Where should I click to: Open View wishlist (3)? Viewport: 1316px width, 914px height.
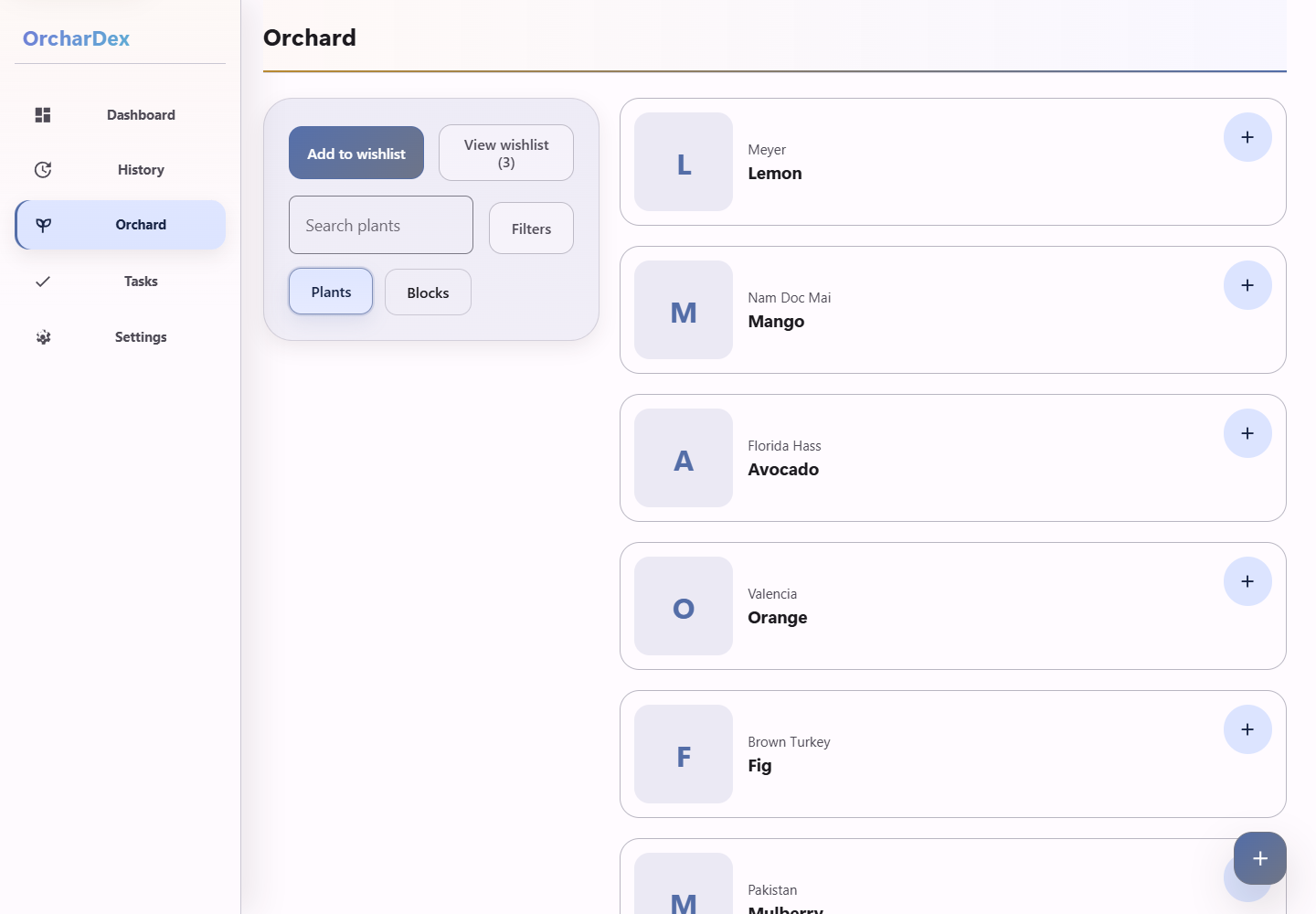pyautogui.click(x=506, y=153)
